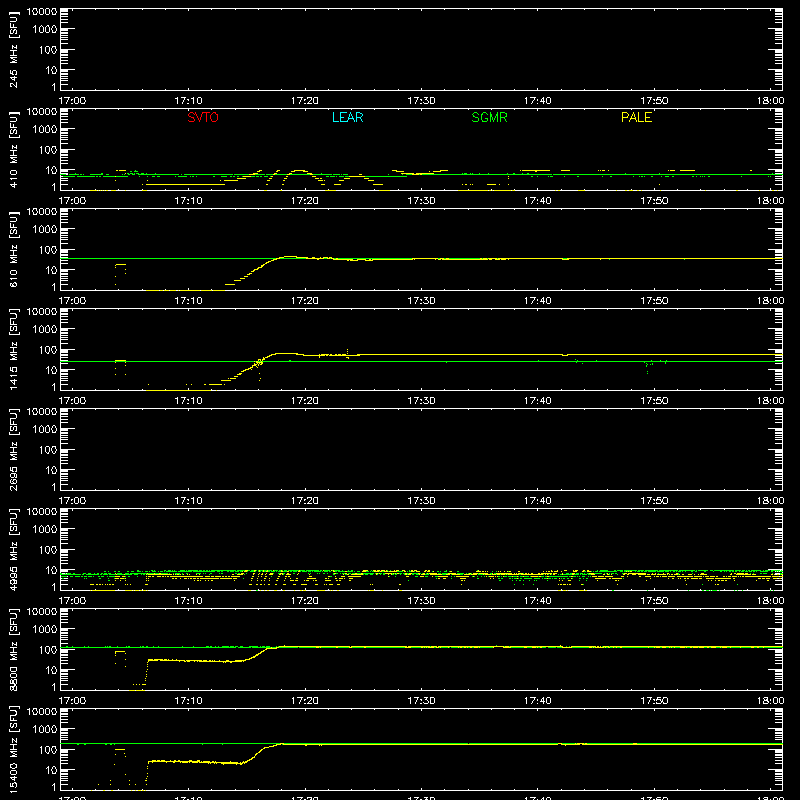The height and width of the screenshot is (800, 800).
Task: Click the 18:00 tick label under 4995 MHz panel
Action: point(770,601)
